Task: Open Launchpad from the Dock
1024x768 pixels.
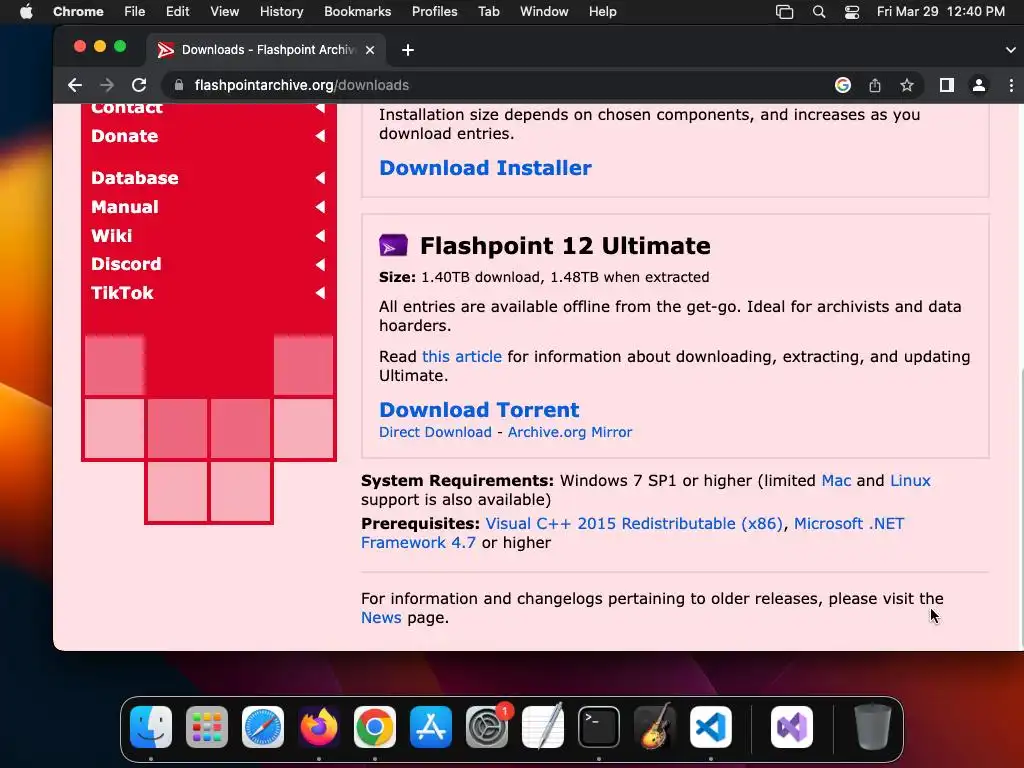Action: 207,727
